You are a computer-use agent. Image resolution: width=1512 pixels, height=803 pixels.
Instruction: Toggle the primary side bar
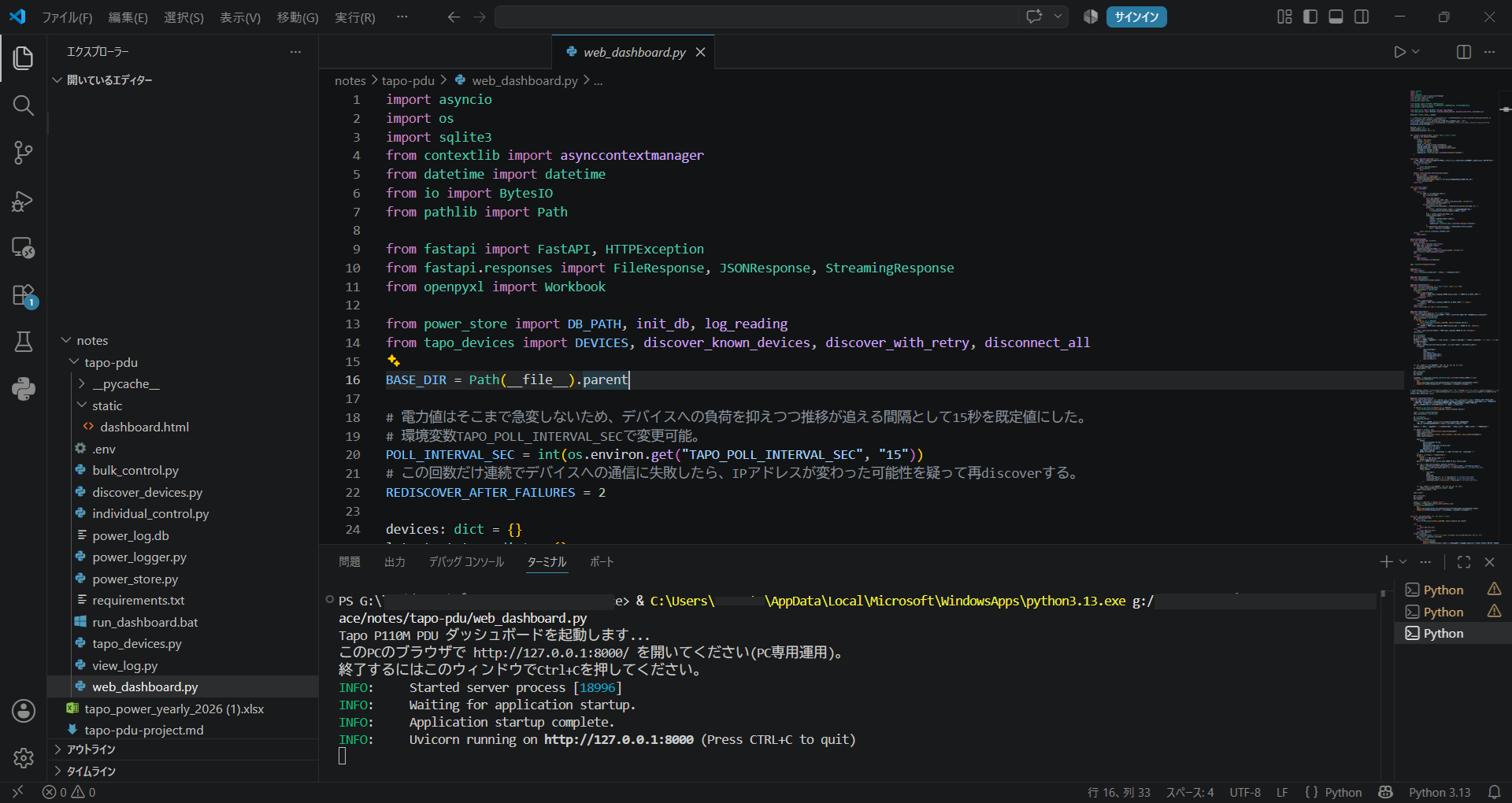(x=1310, y=17)
